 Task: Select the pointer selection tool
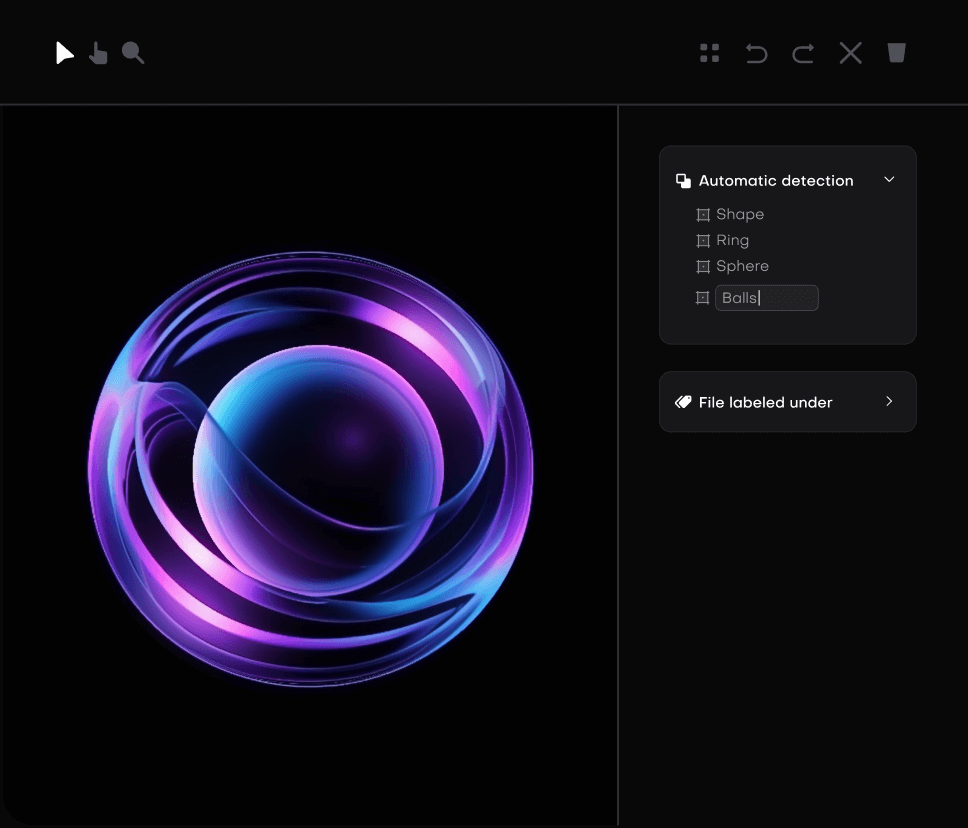[x=64, y=53]
